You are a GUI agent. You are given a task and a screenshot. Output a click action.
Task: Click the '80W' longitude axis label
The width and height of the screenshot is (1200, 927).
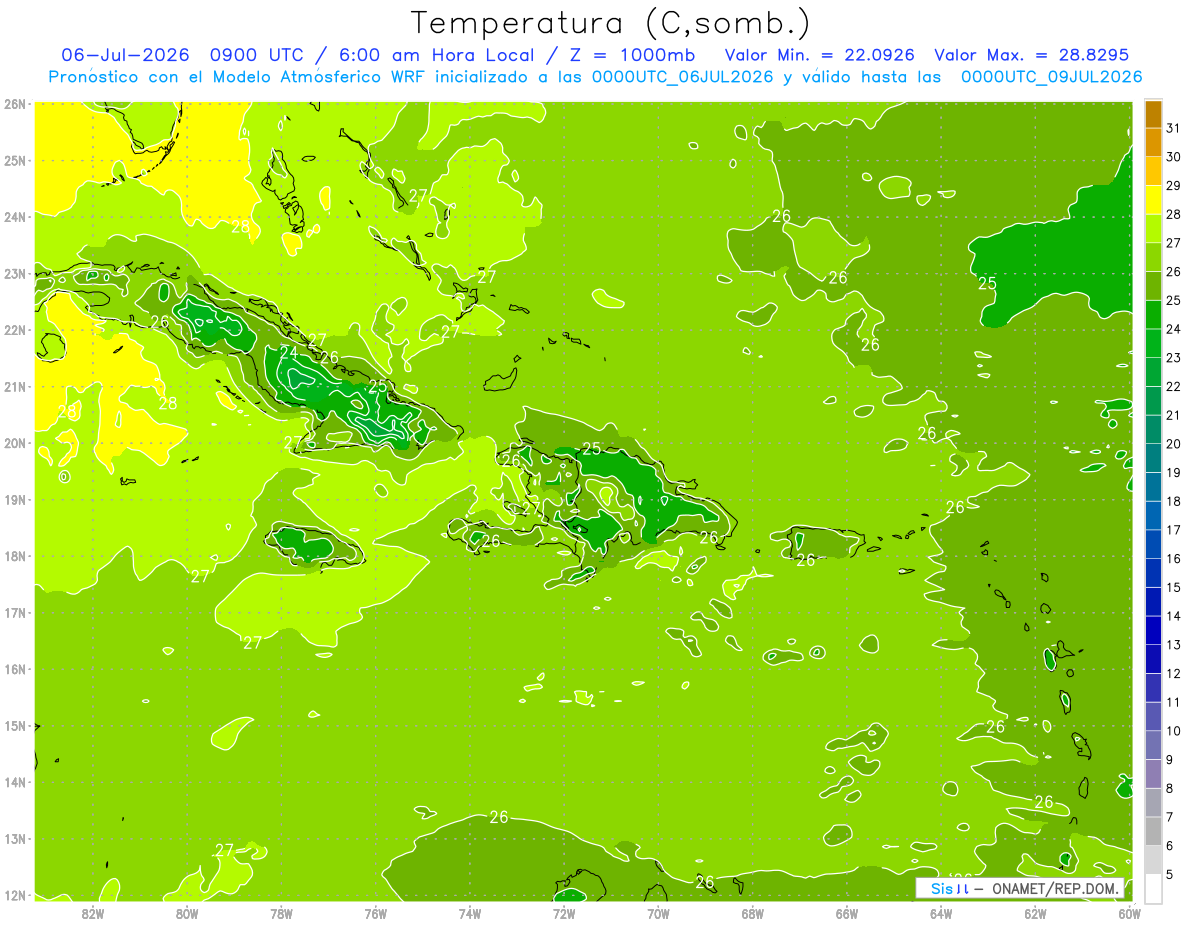tap(187, 913)
